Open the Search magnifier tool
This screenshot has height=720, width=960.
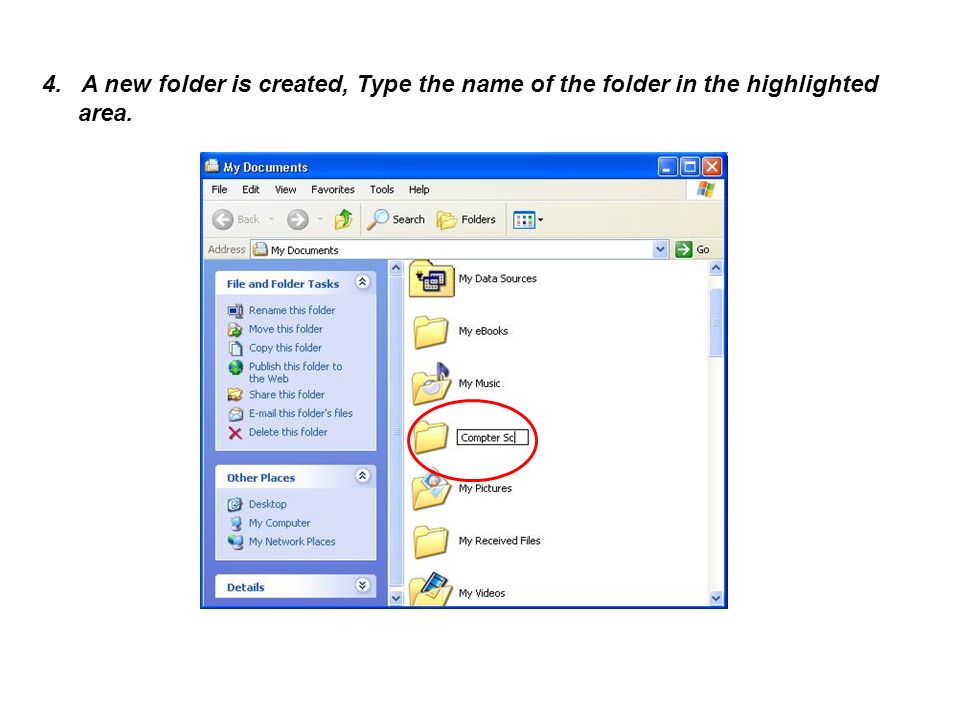tap(377, 219)
